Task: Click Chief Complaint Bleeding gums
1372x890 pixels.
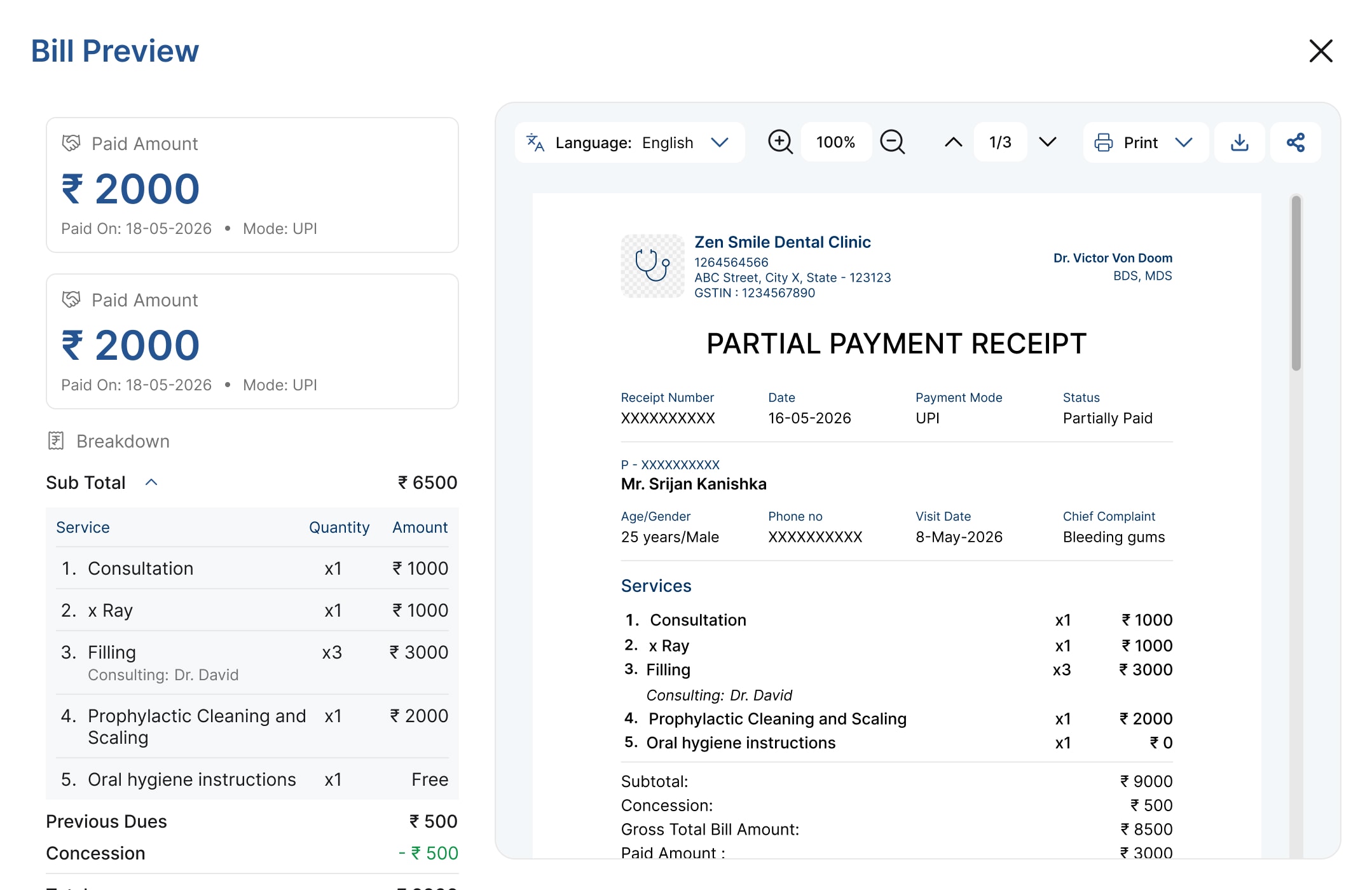Action: point(1114,537)
